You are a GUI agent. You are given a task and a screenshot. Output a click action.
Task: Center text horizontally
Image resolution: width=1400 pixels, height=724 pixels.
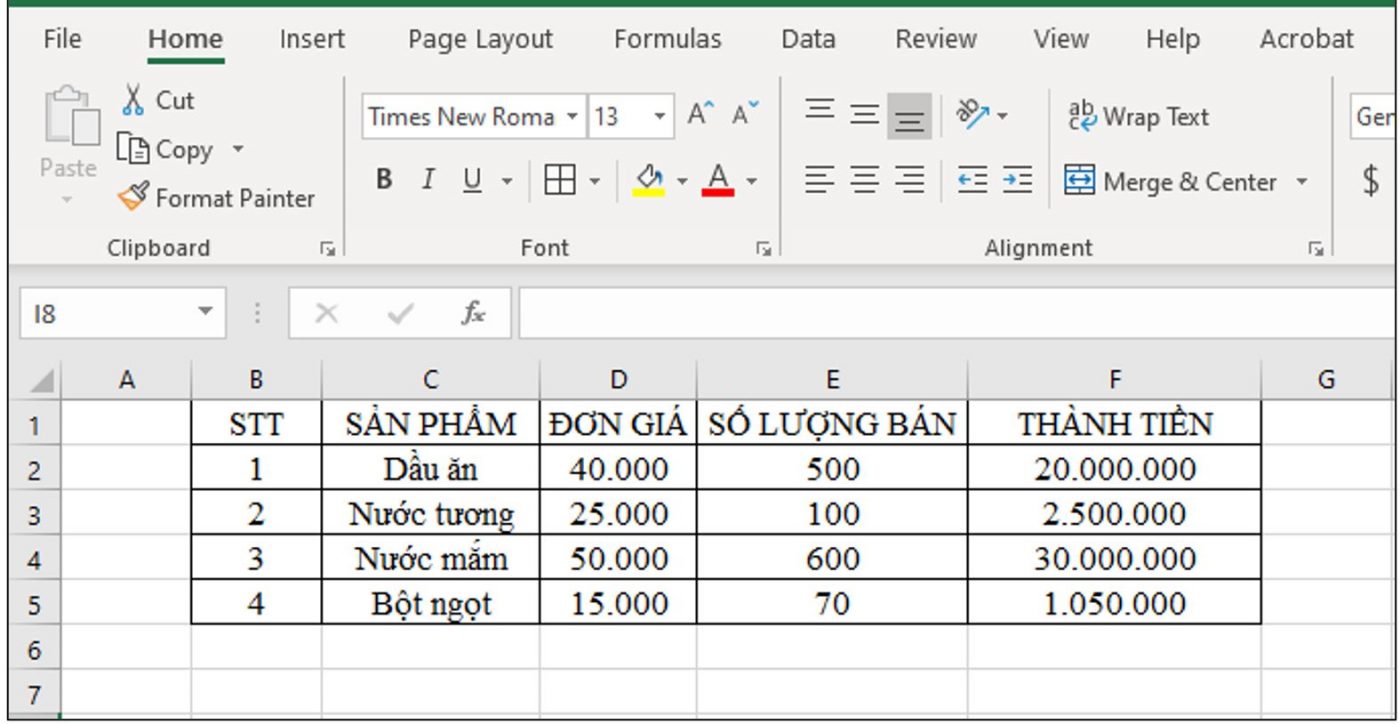click(x=865, y=182)
